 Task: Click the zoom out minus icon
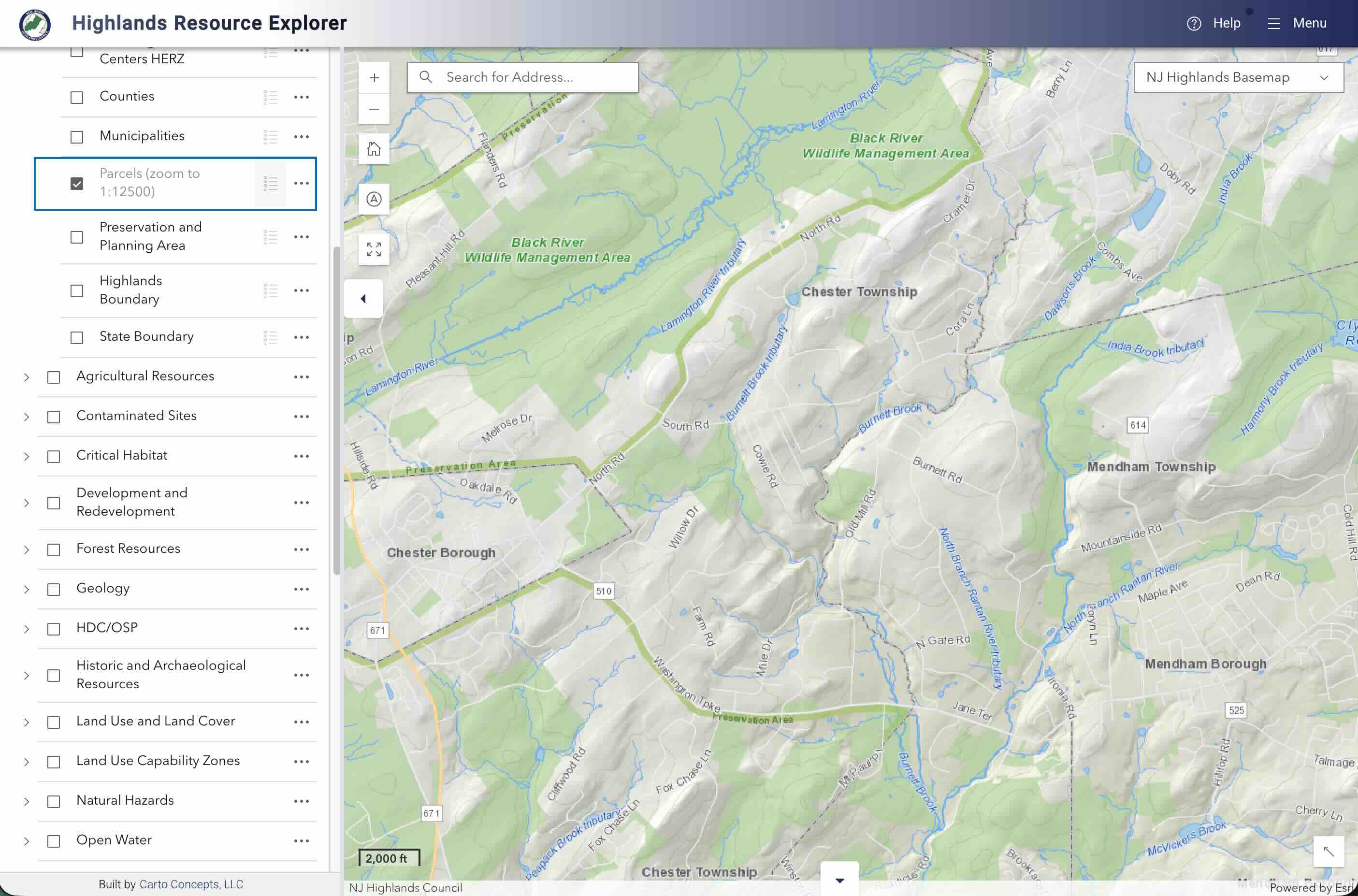(374, 109)
